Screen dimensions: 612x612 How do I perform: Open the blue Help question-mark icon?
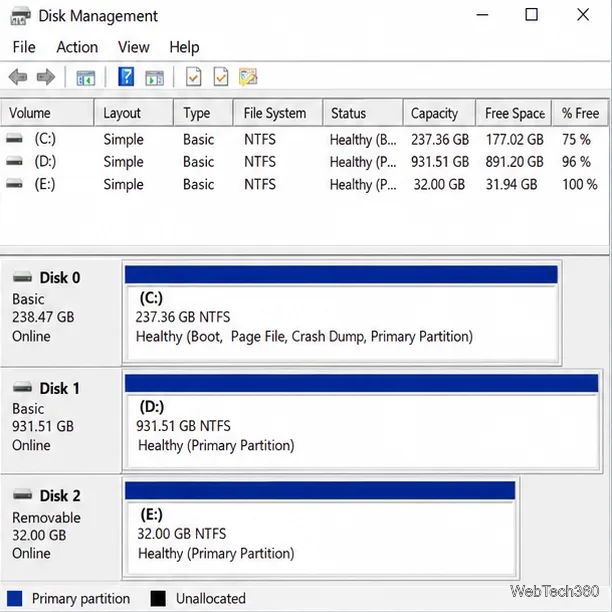pyautogui.click(x=126, y=76)
